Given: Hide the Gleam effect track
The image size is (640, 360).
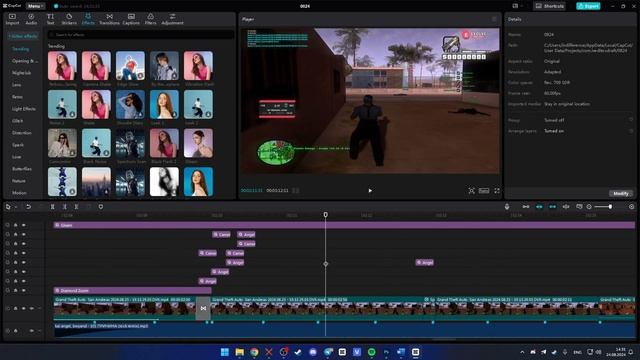Looking at the screenshot, I should coord(24,225).
